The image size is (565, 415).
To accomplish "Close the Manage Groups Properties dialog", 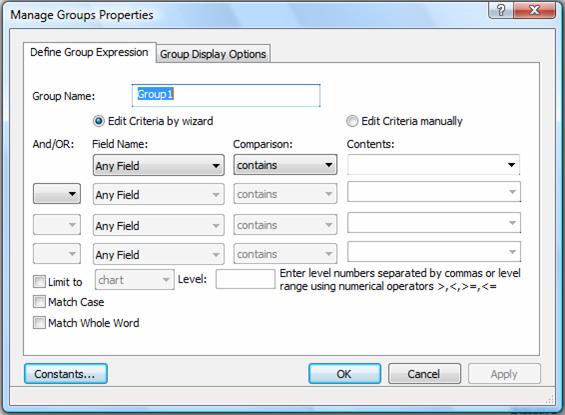I will pyautogui.click(x=534, y=10).
